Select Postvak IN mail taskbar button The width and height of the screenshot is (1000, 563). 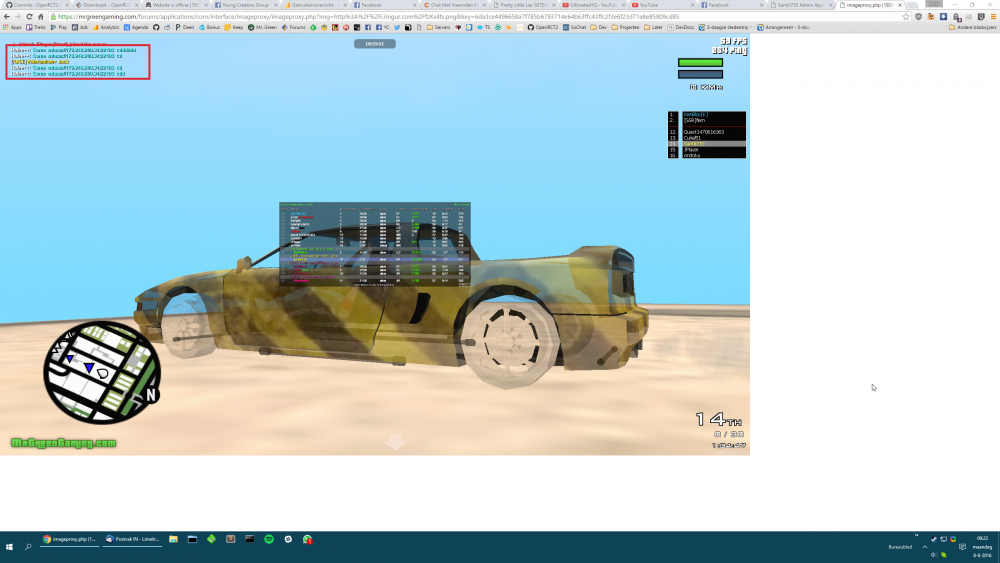pos(133,539)
